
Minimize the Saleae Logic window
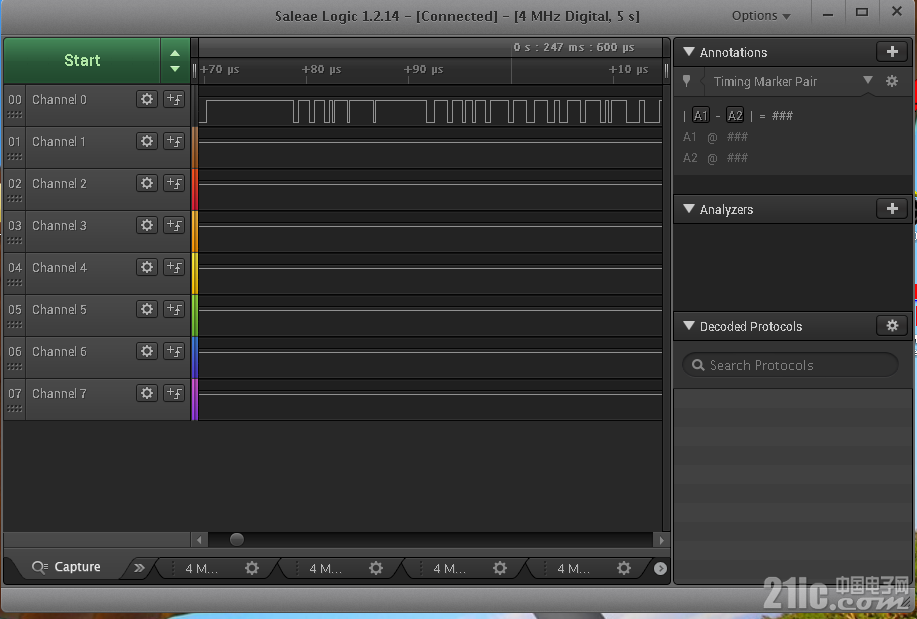[x=828, y=15]
